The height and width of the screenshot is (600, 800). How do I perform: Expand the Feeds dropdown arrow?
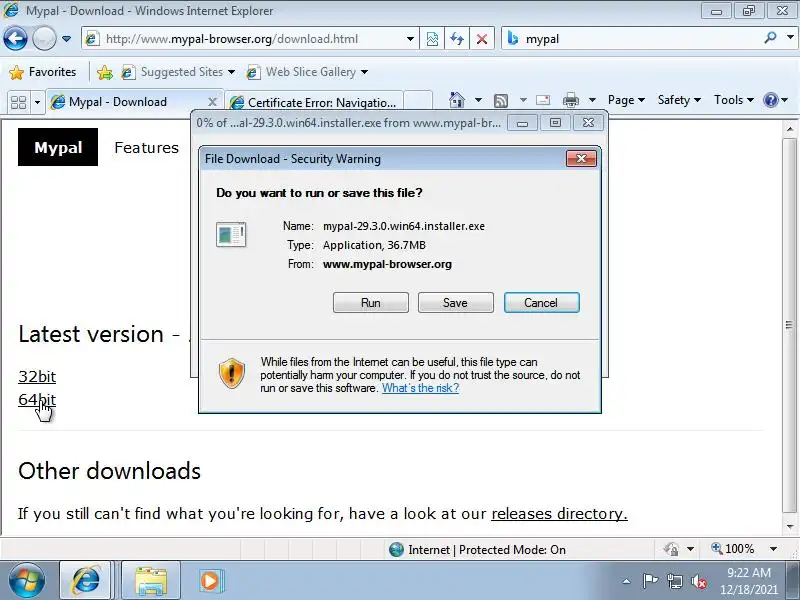coord(523,100)
